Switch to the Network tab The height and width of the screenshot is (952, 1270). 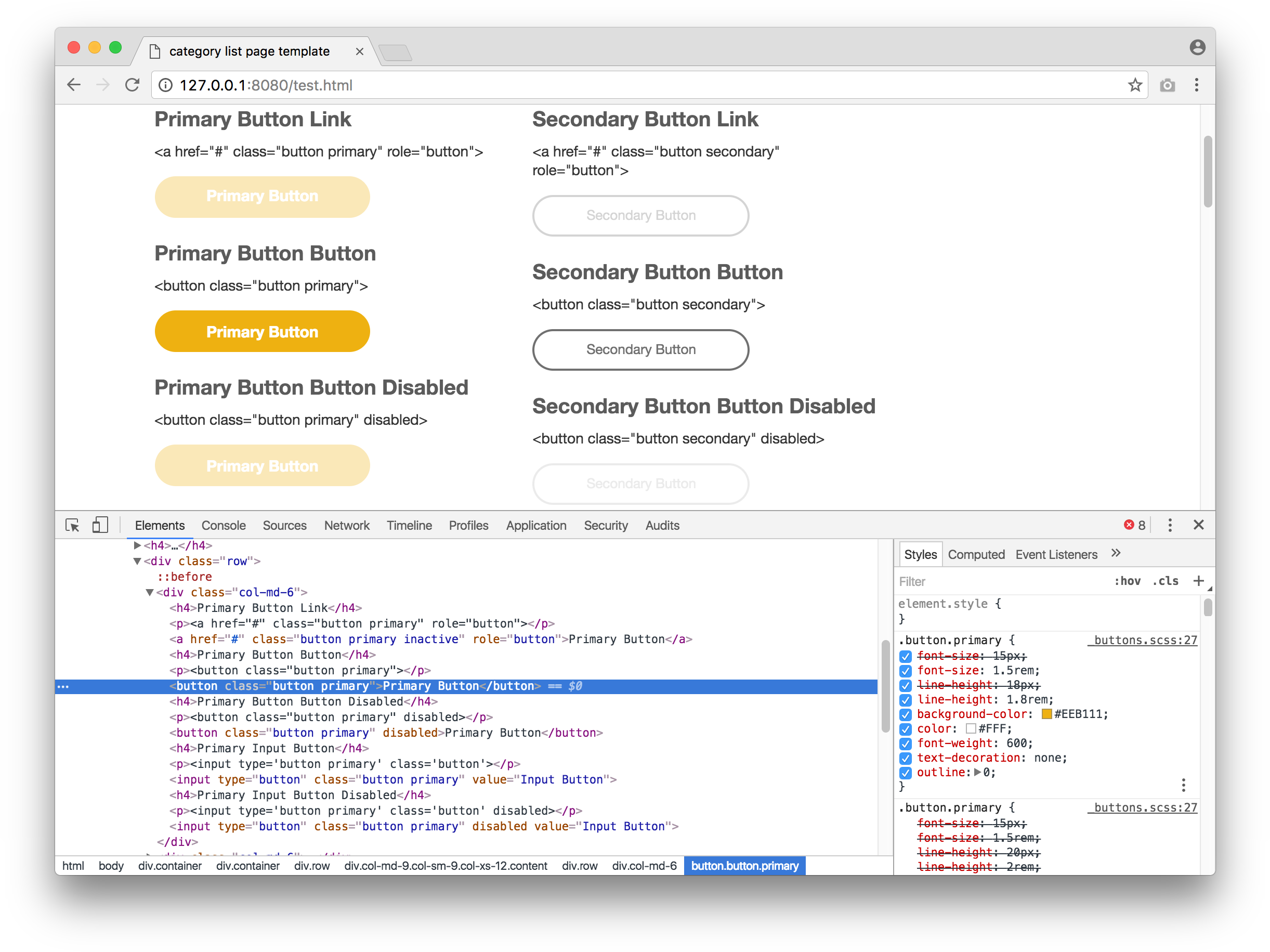point(347,525)
